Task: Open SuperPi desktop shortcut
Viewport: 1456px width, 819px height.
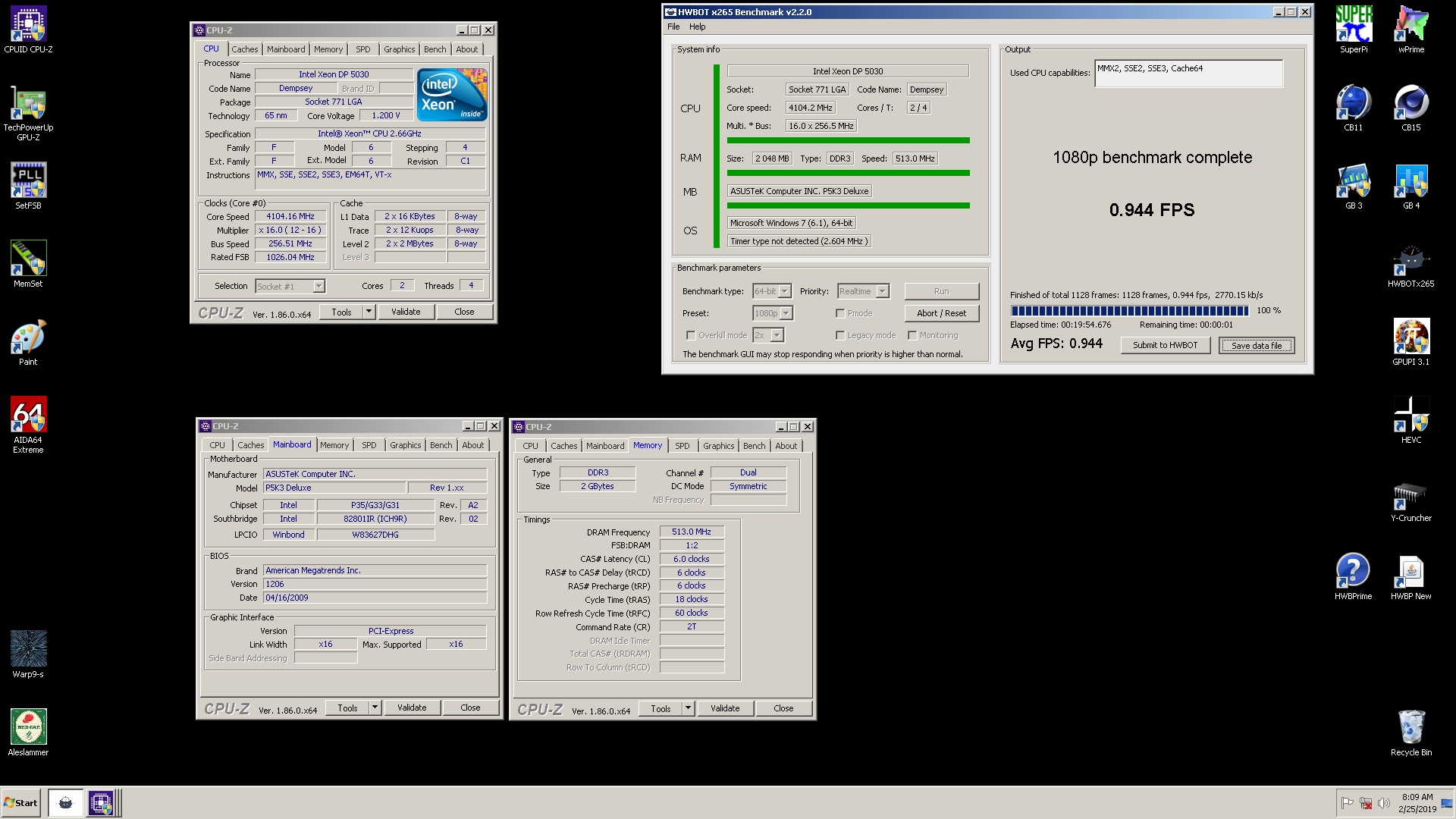Action: click(x=1354, y=30)
